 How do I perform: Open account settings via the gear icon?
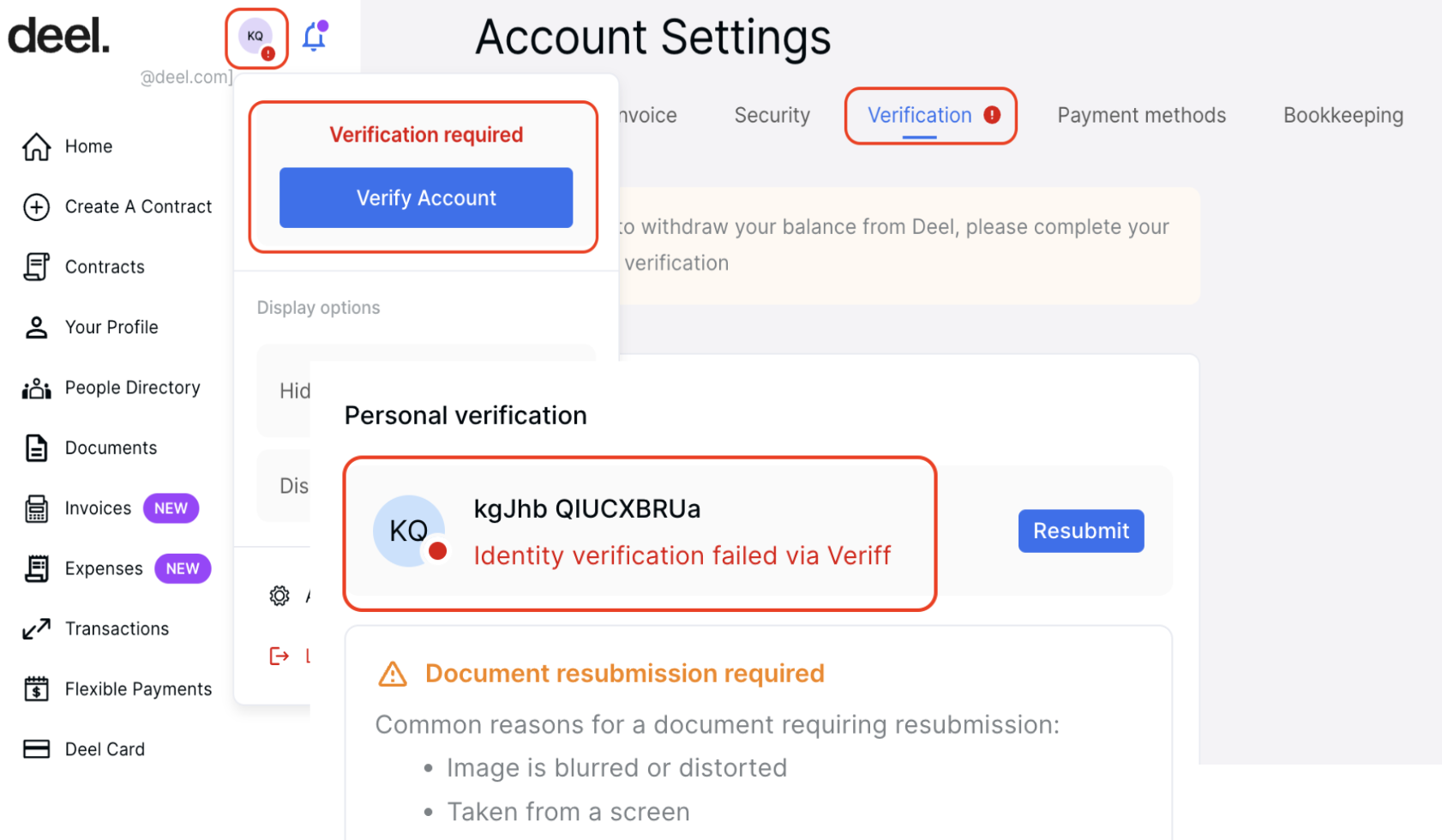[x=278, y=596]
